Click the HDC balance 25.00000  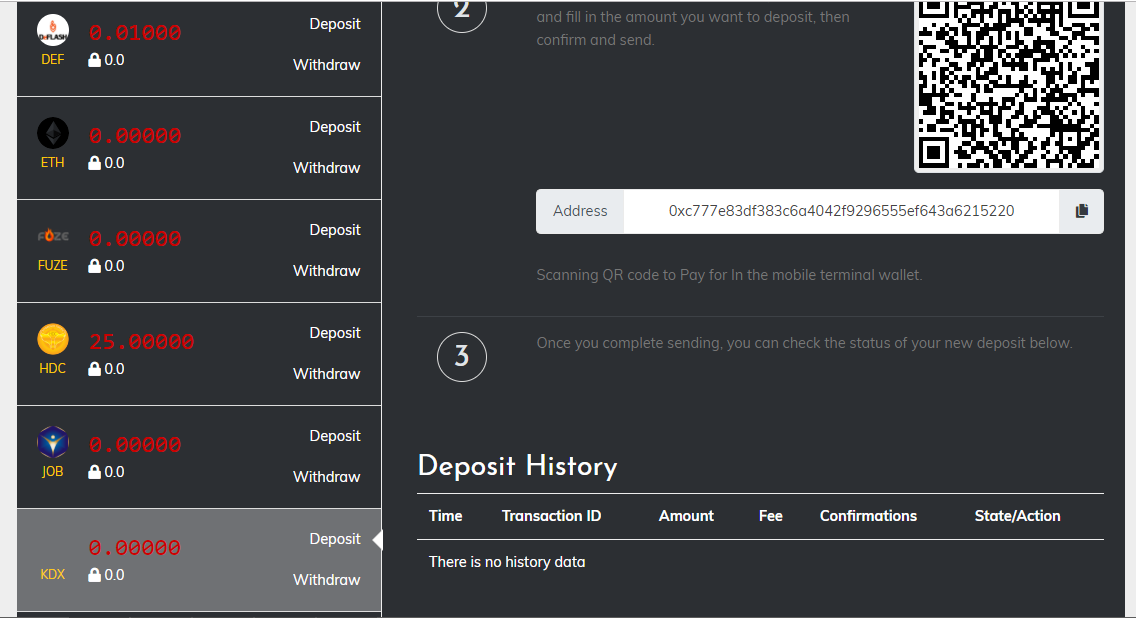point(142,341)
